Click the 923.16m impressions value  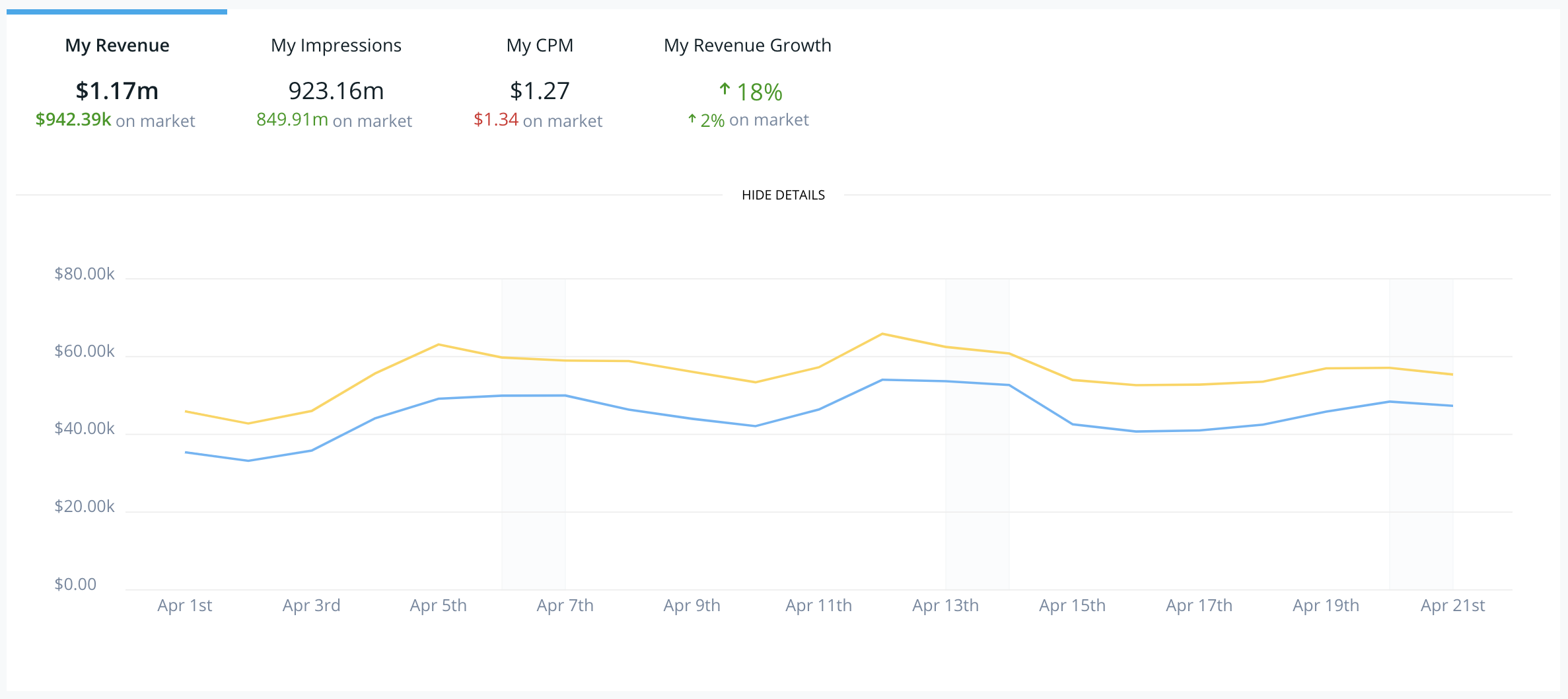(336, 91)
